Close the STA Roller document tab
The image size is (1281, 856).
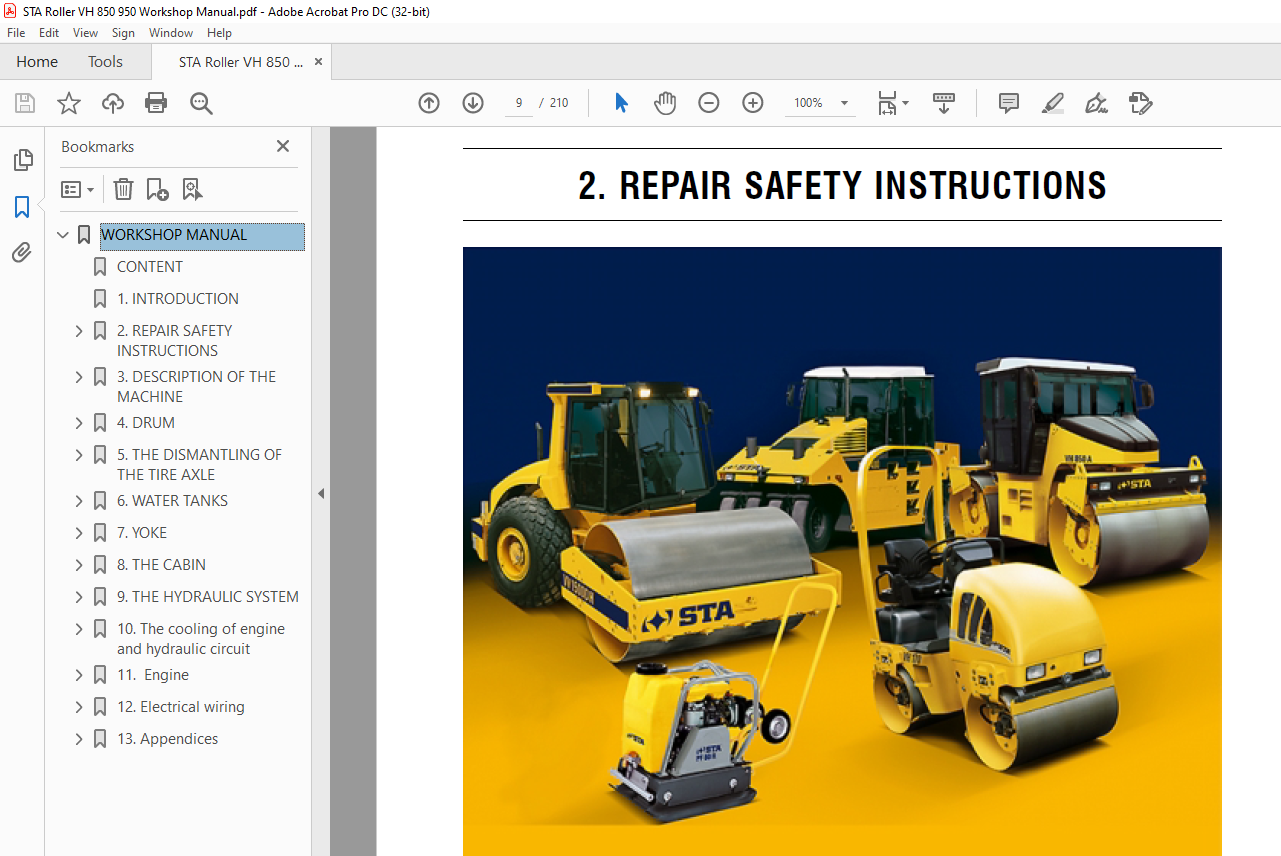(318, 61)
